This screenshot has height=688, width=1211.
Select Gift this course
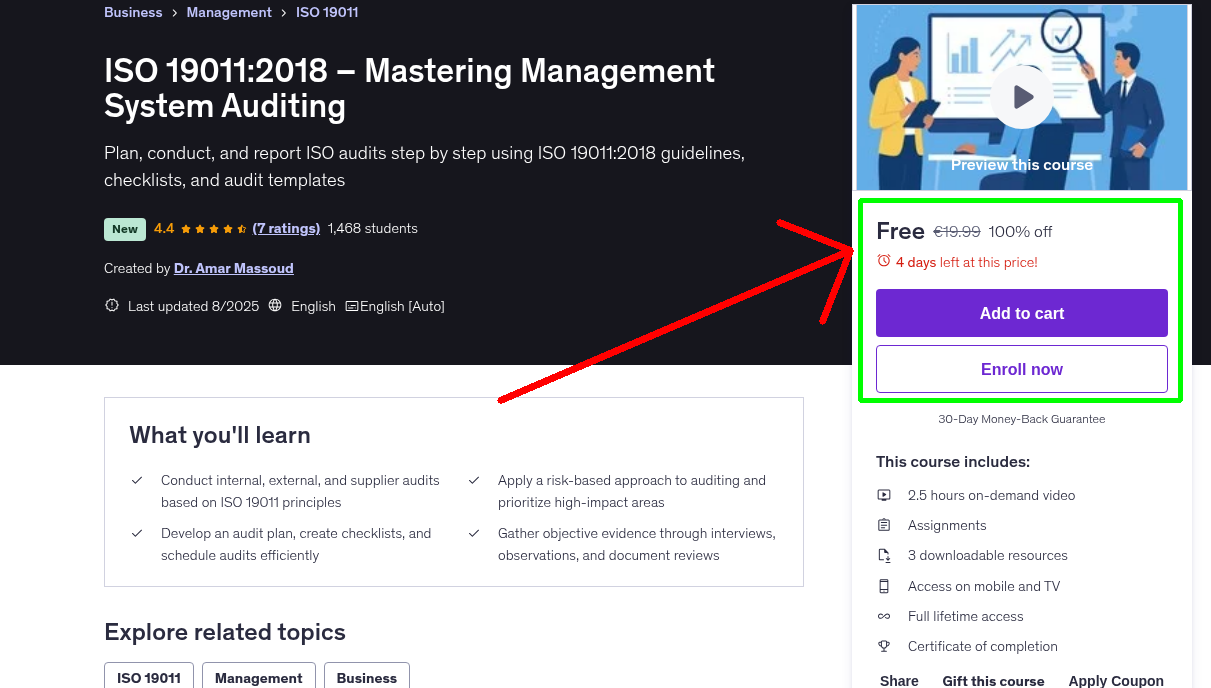point(993,680)
